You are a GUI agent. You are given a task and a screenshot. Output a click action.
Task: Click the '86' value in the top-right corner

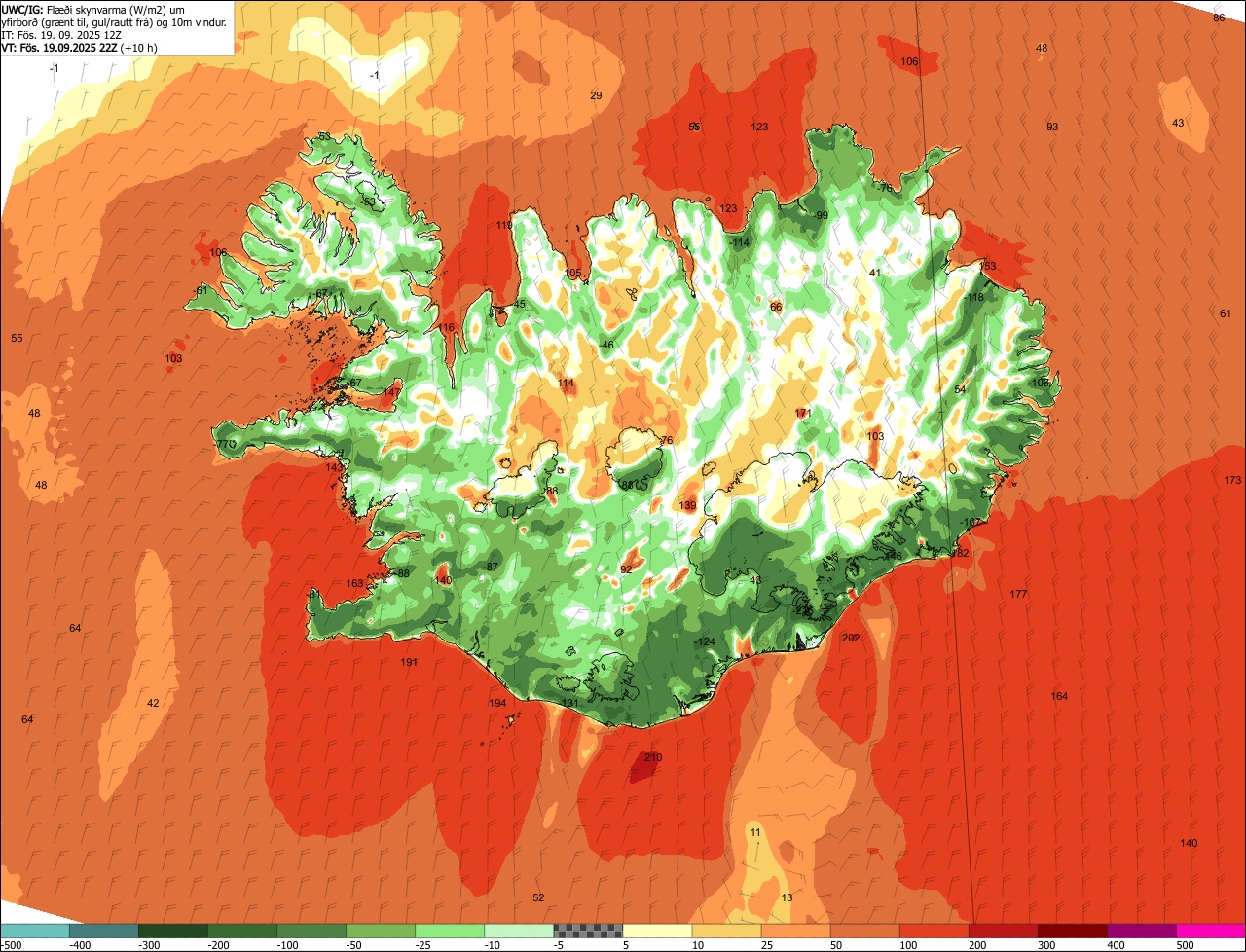click(x=1219, y=18)
